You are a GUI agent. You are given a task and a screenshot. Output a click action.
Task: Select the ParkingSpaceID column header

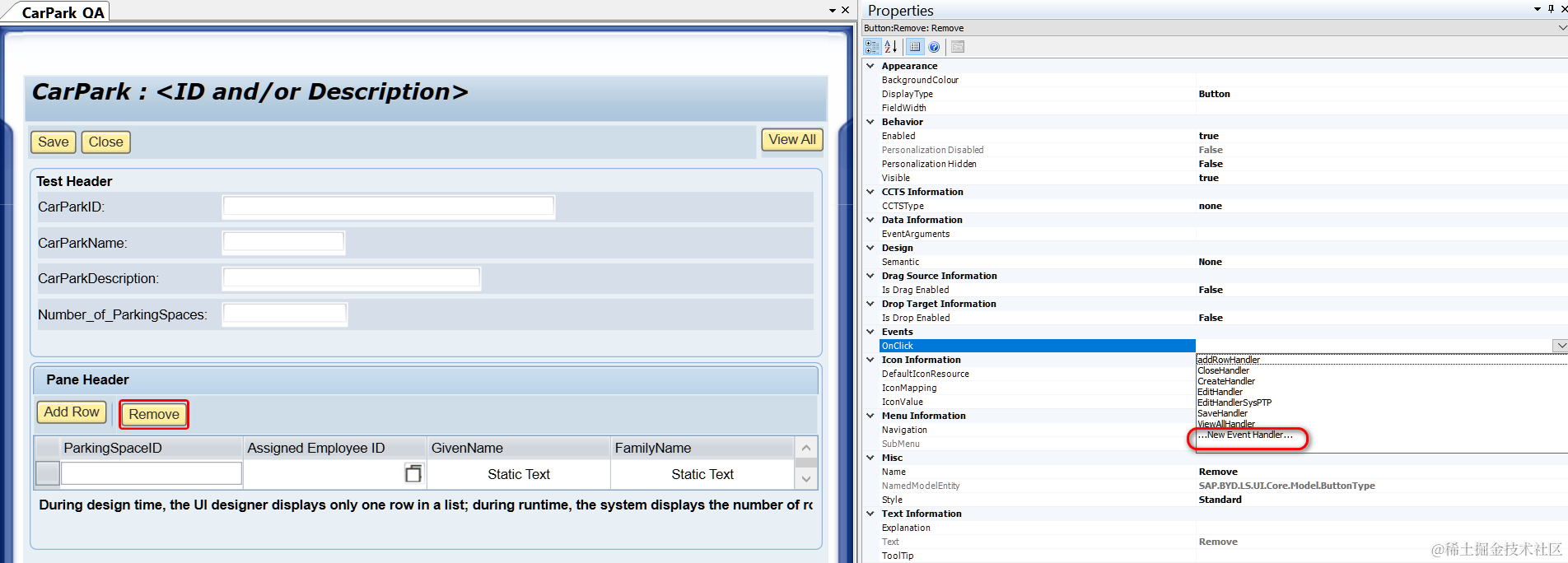point(152,448)
